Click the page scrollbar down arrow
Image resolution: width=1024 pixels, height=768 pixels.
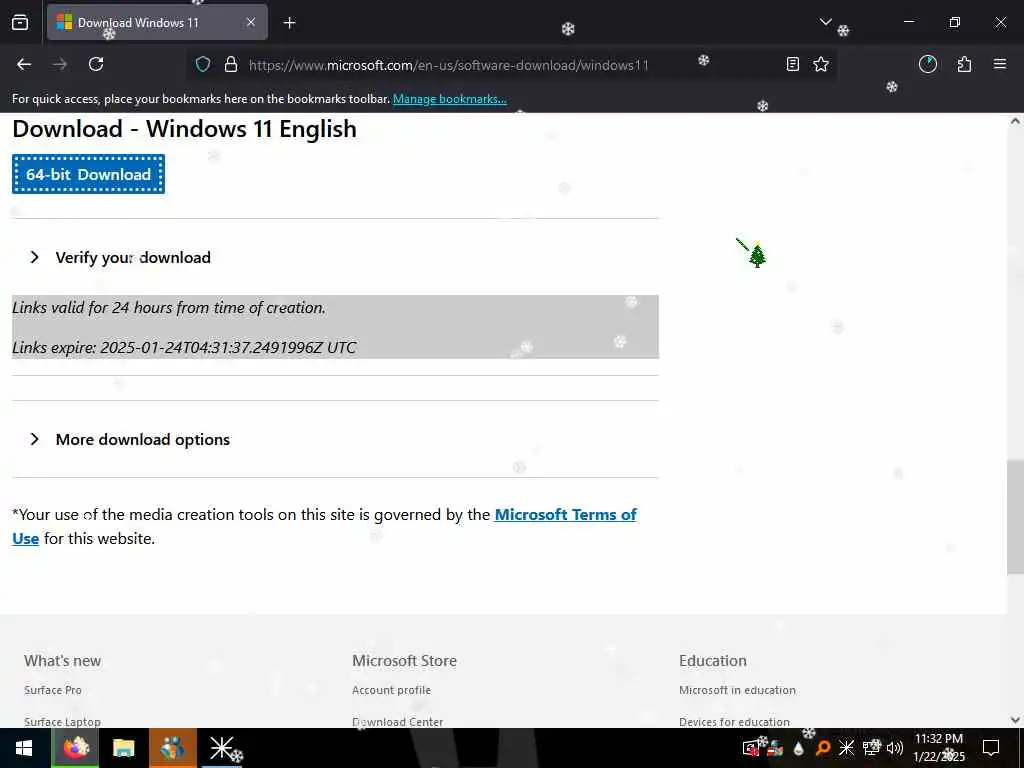1015,720
